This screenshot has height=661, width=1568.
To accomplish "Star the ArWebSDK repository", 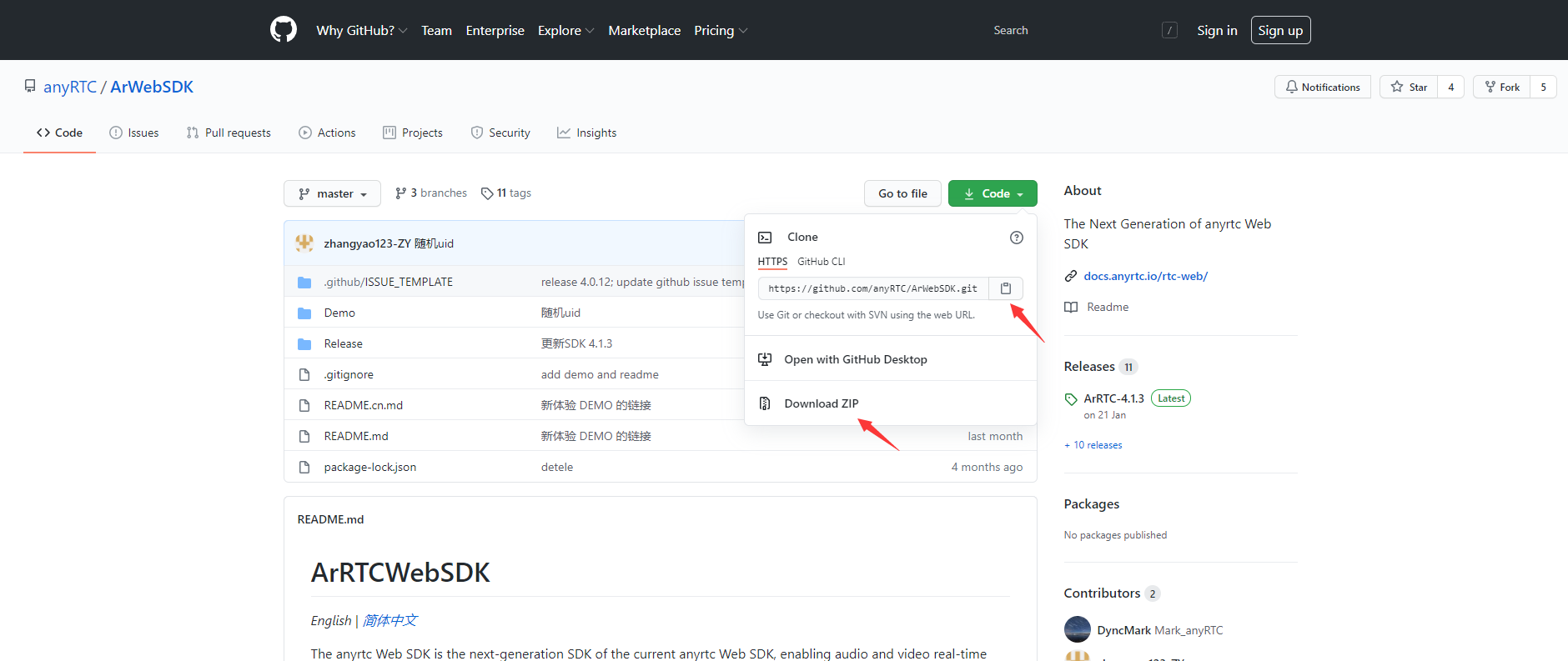I will pos(1409,87).
